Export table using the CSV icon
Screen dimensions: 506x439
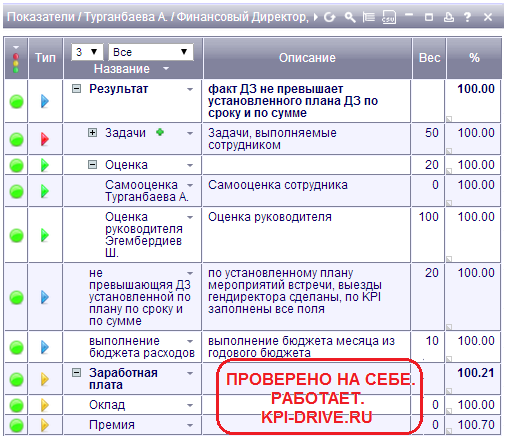click(x=389, y=17)
